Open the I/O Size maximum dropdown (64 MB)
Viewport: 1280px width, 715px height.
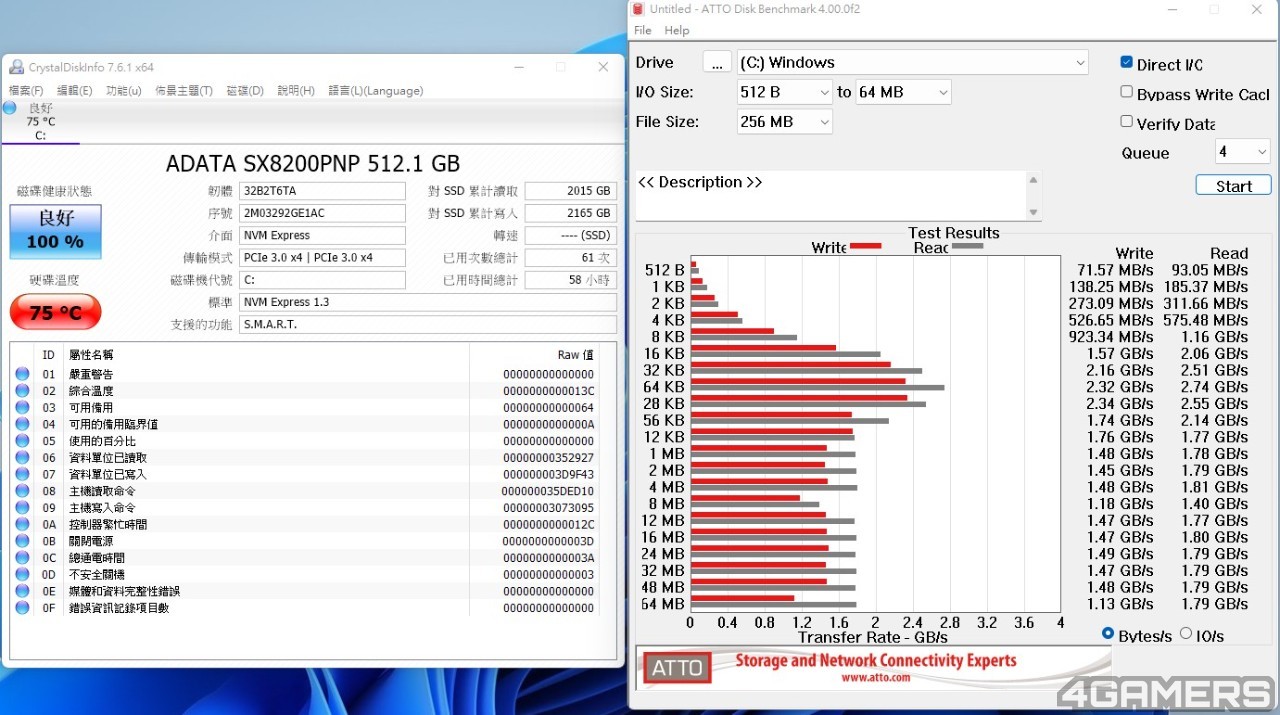(903, 92)
